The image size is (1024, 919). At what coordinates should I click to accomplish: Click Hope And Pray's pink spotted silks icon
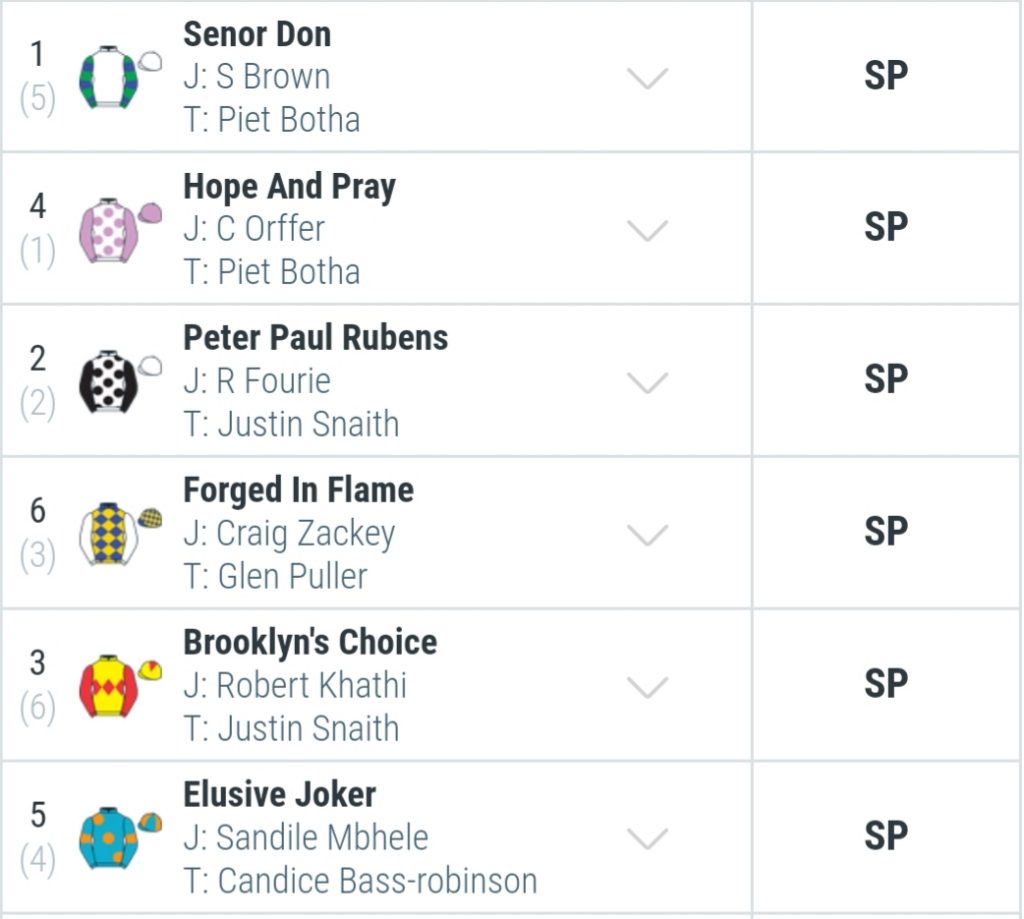120,230
